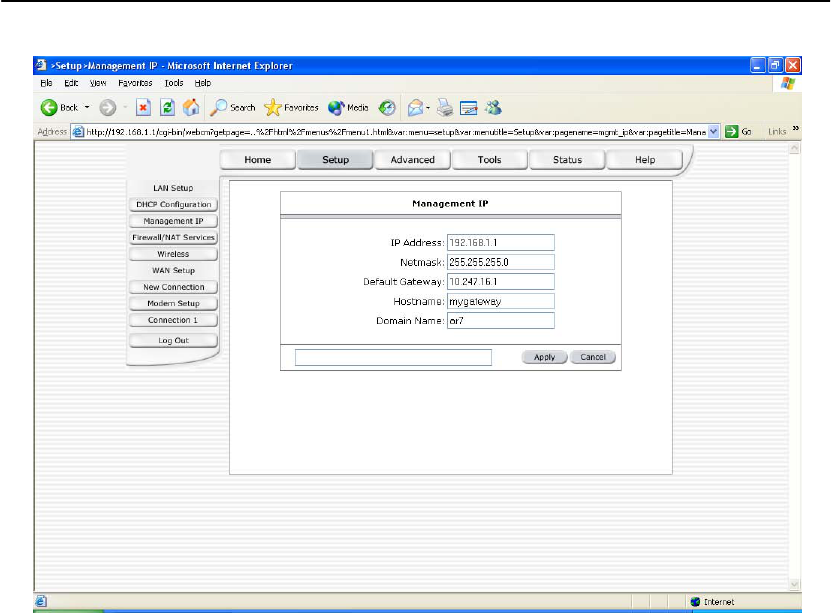Open Wireless settings in sidebar
The image size is (831, 613).
click(173, 254)
